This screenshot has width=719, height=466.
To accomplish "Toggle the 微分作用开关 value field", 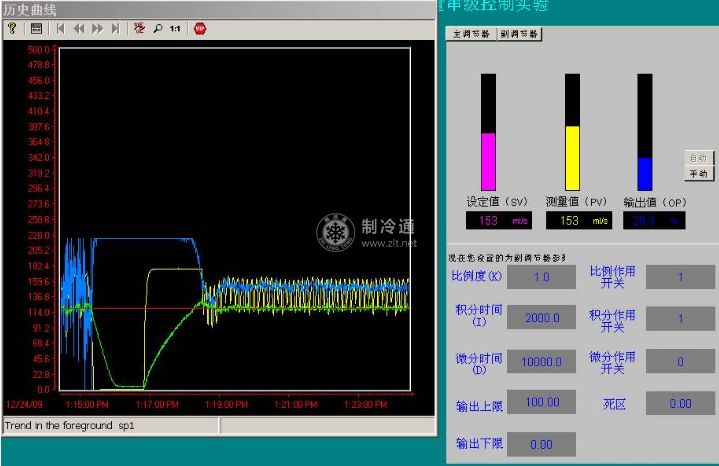I will pos(680,361).
